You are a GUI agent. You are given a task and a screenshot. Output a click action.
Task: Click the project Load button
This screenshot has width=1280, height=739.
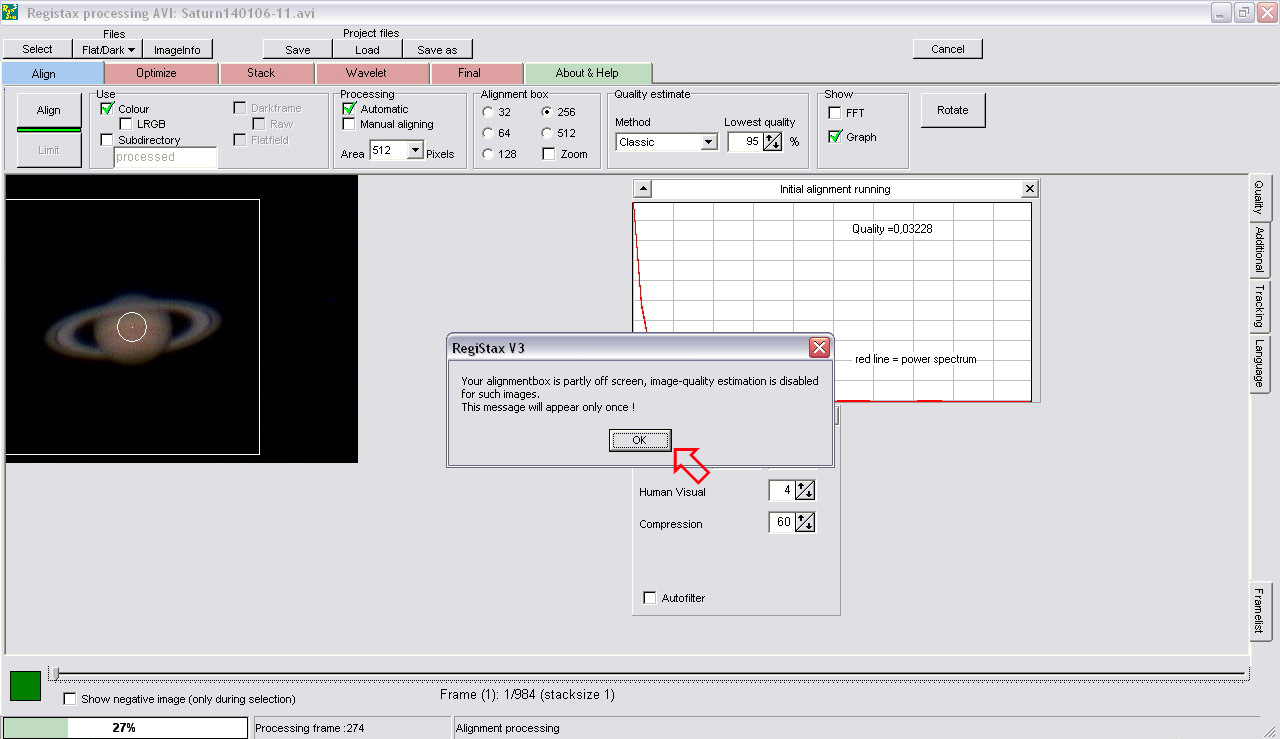[x=367, y=49]
